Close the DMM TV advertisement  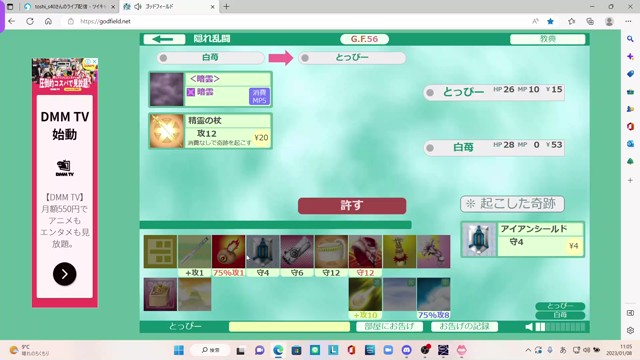(94, 61)
